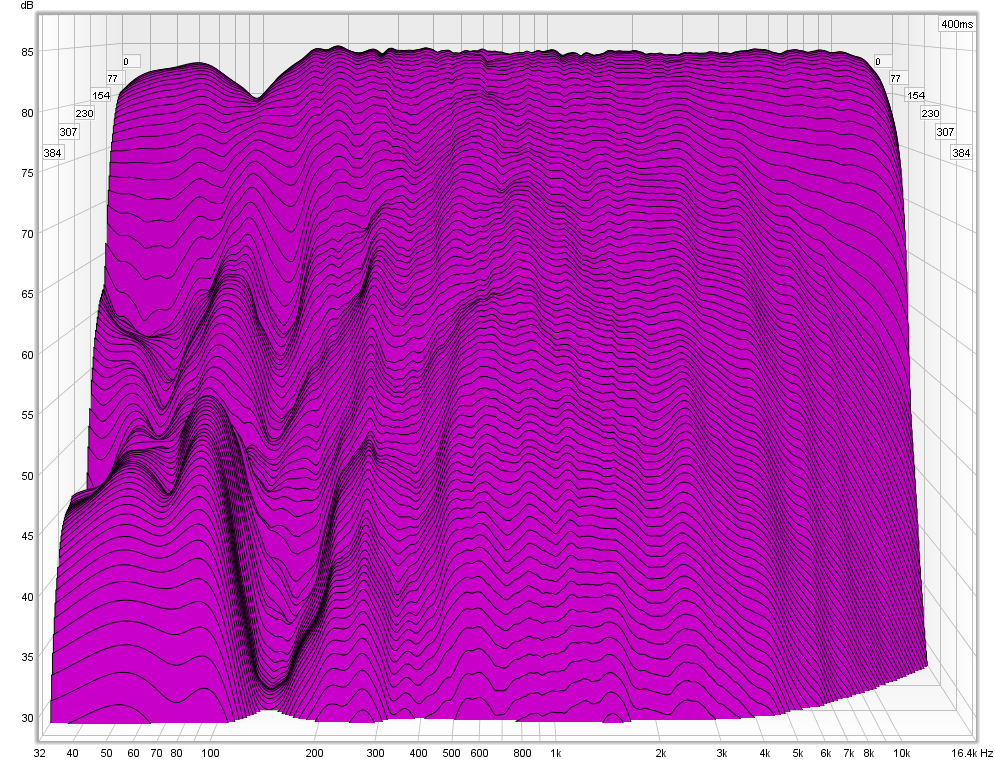Click the 40 Hz frequency axis label
995x763 pixels.
(72, 753)
